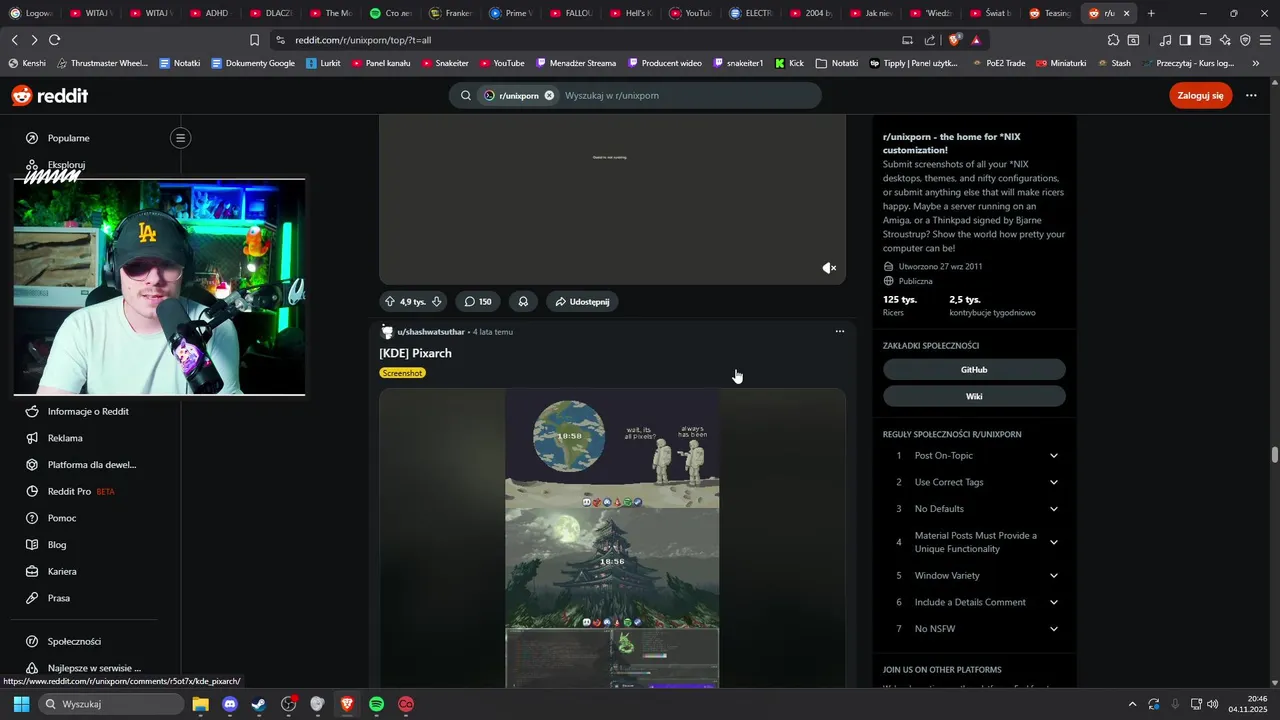
Task: Click the GitHub community bookmark button
Action: coord(974,370)
